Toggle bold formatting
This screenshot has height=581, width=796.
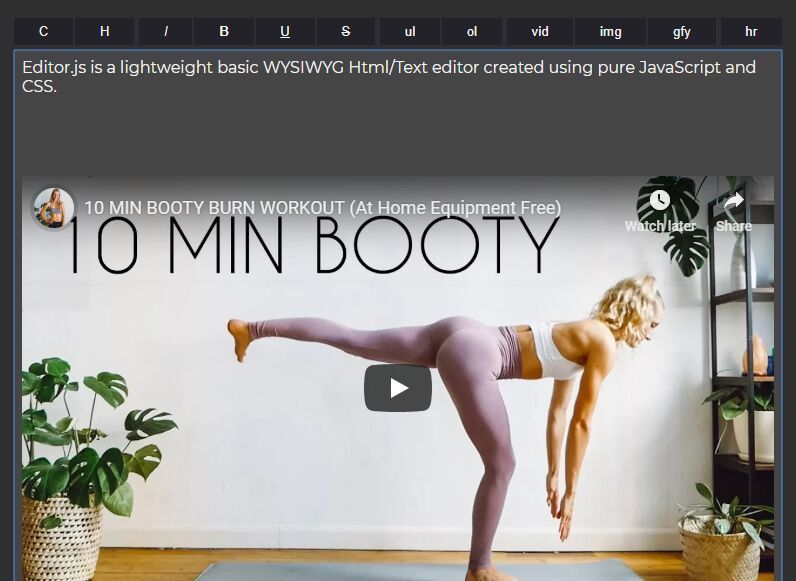(x=224, y=31)
